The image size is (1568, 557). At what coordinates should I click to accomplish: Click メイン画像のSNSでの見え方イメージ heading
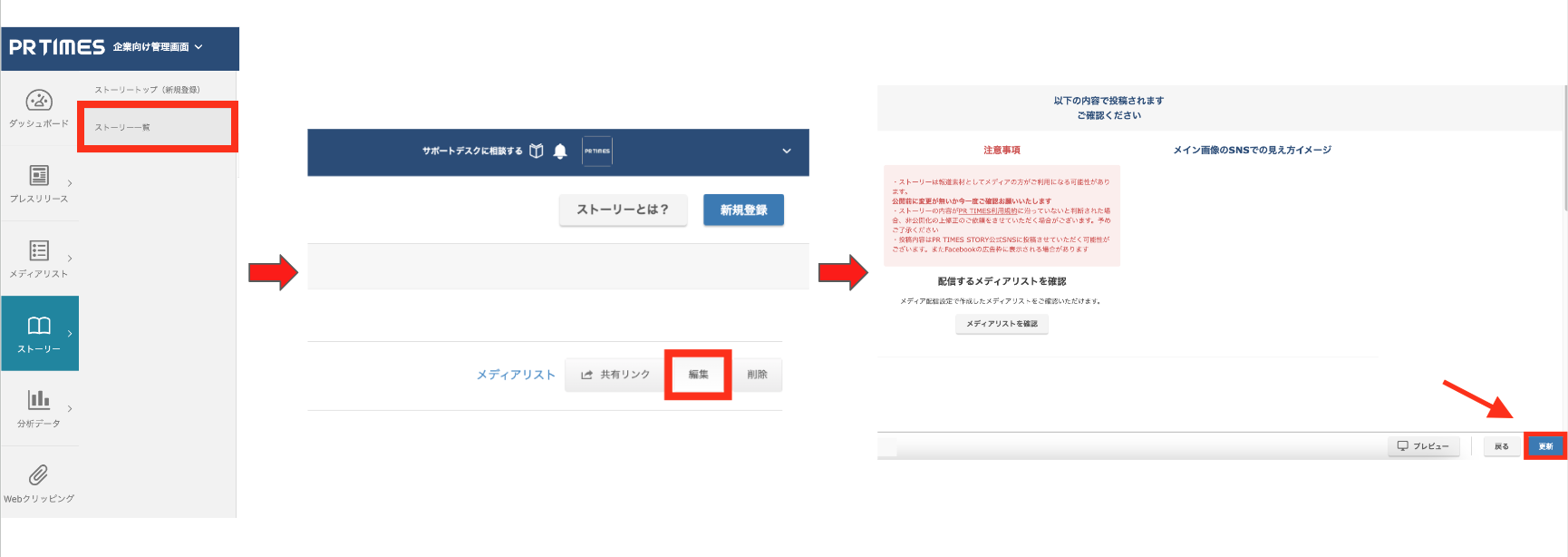1252,151
